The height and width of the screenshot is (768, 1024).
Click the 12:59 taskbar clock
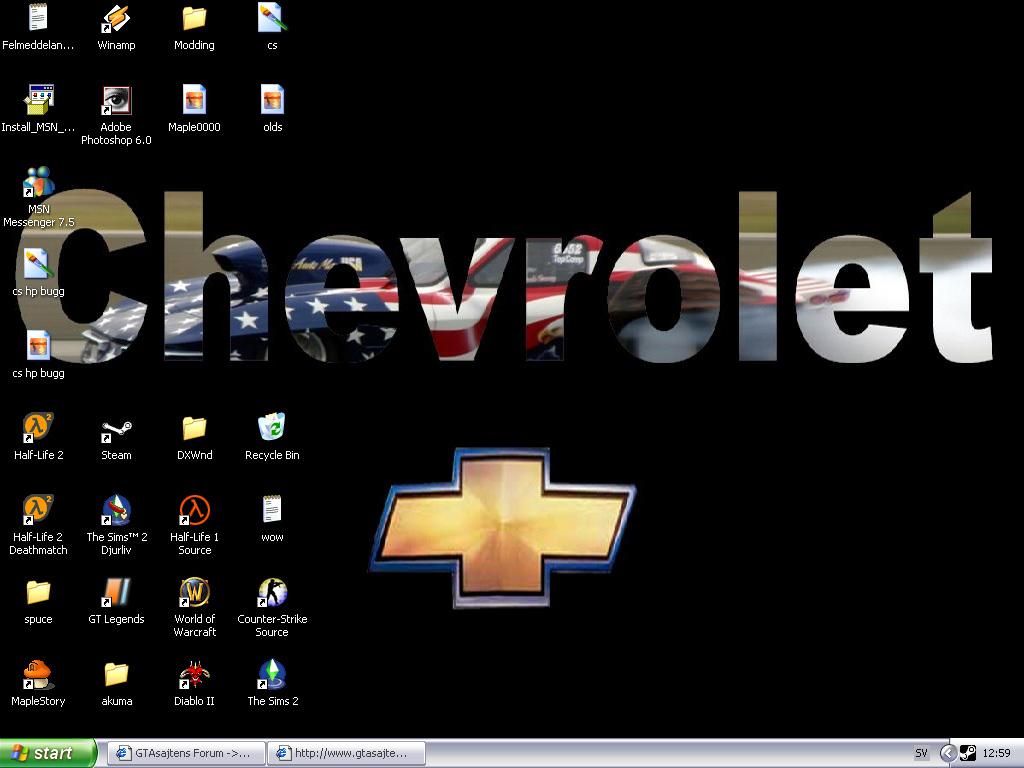click(x=996, y=753)
